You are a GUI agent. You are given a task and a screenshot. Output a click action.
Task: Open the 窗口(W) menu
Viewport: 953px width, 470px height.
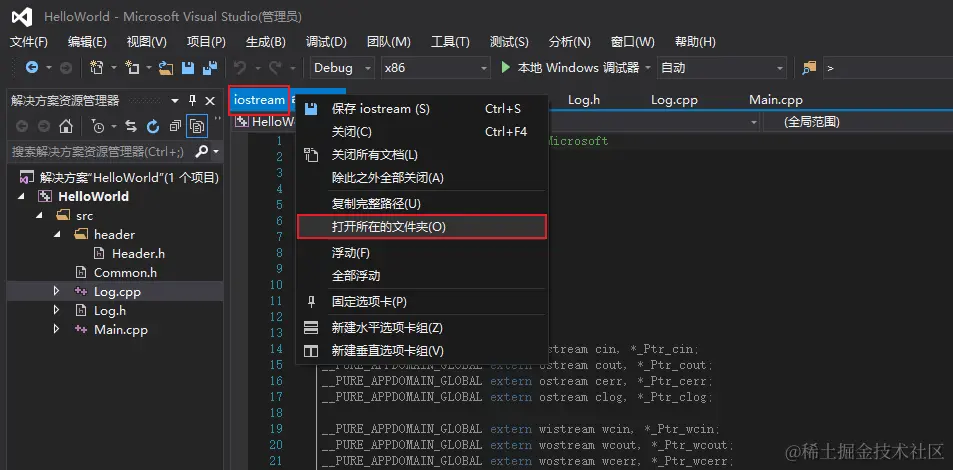[633, 42]
